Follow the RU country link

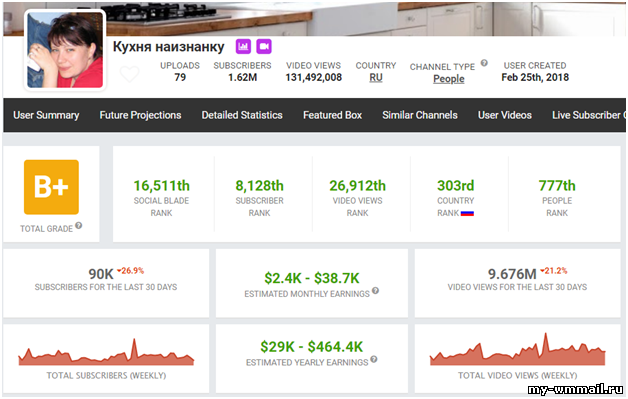(x=376, y=78)
